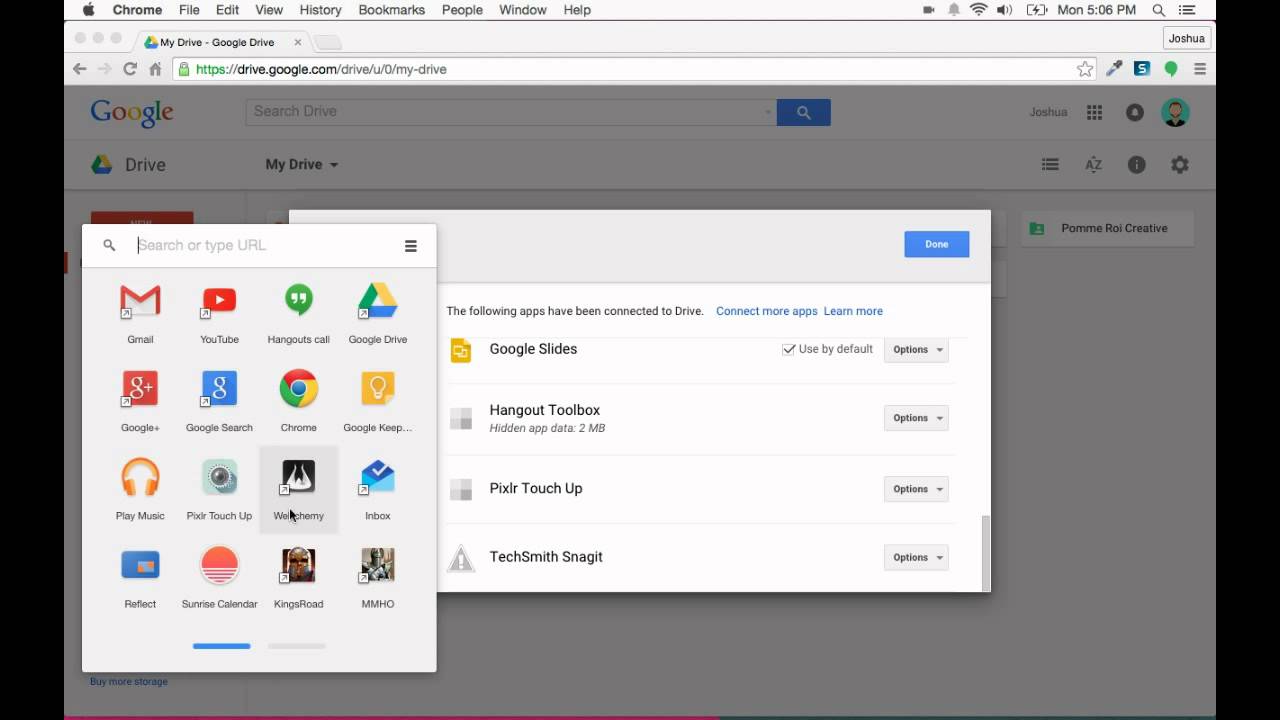Open Chrome's main menu icon
1280x720 pixels.
point(1200,69)
